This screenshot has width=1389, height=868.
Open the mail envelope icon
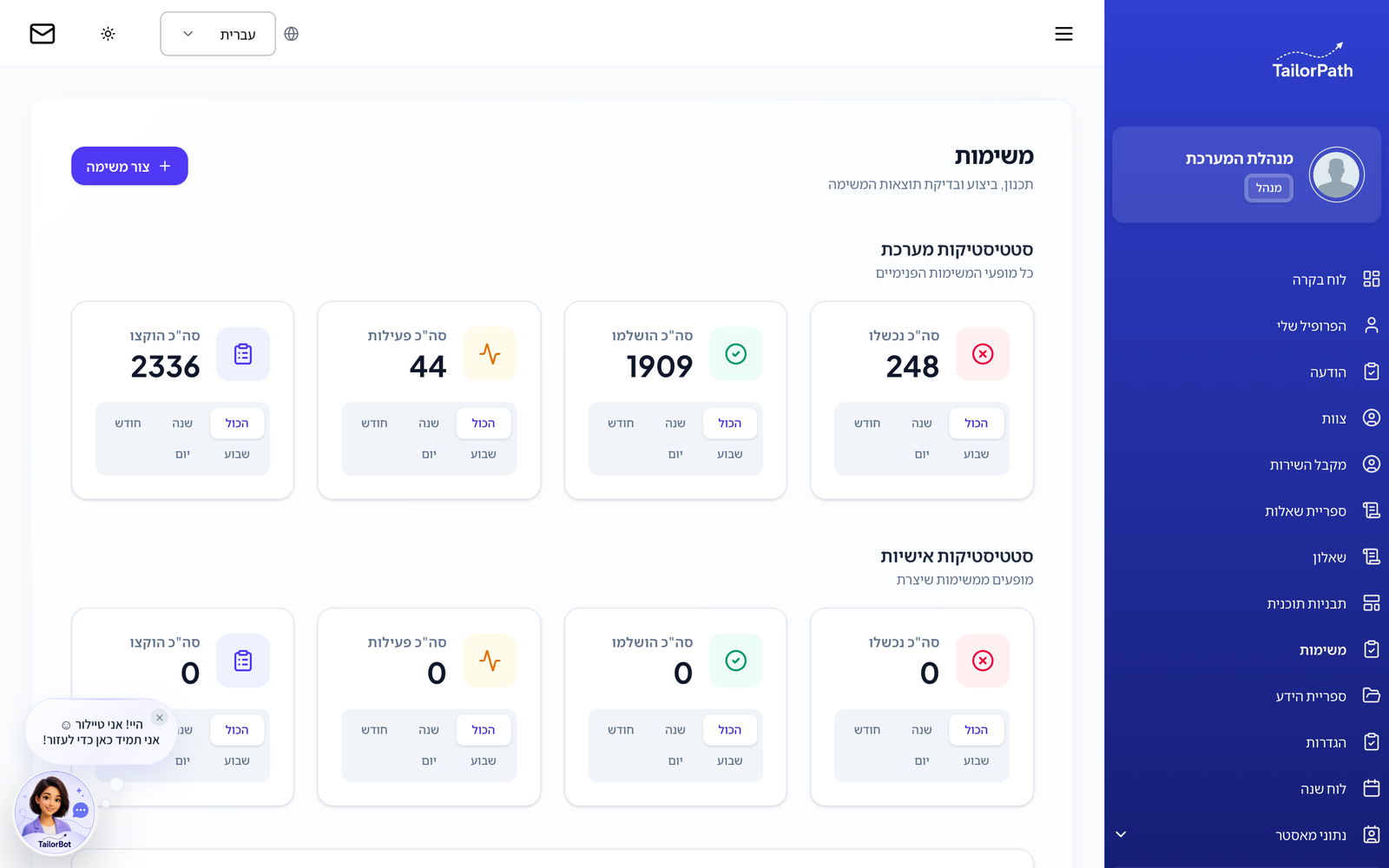tap(43, 34)
